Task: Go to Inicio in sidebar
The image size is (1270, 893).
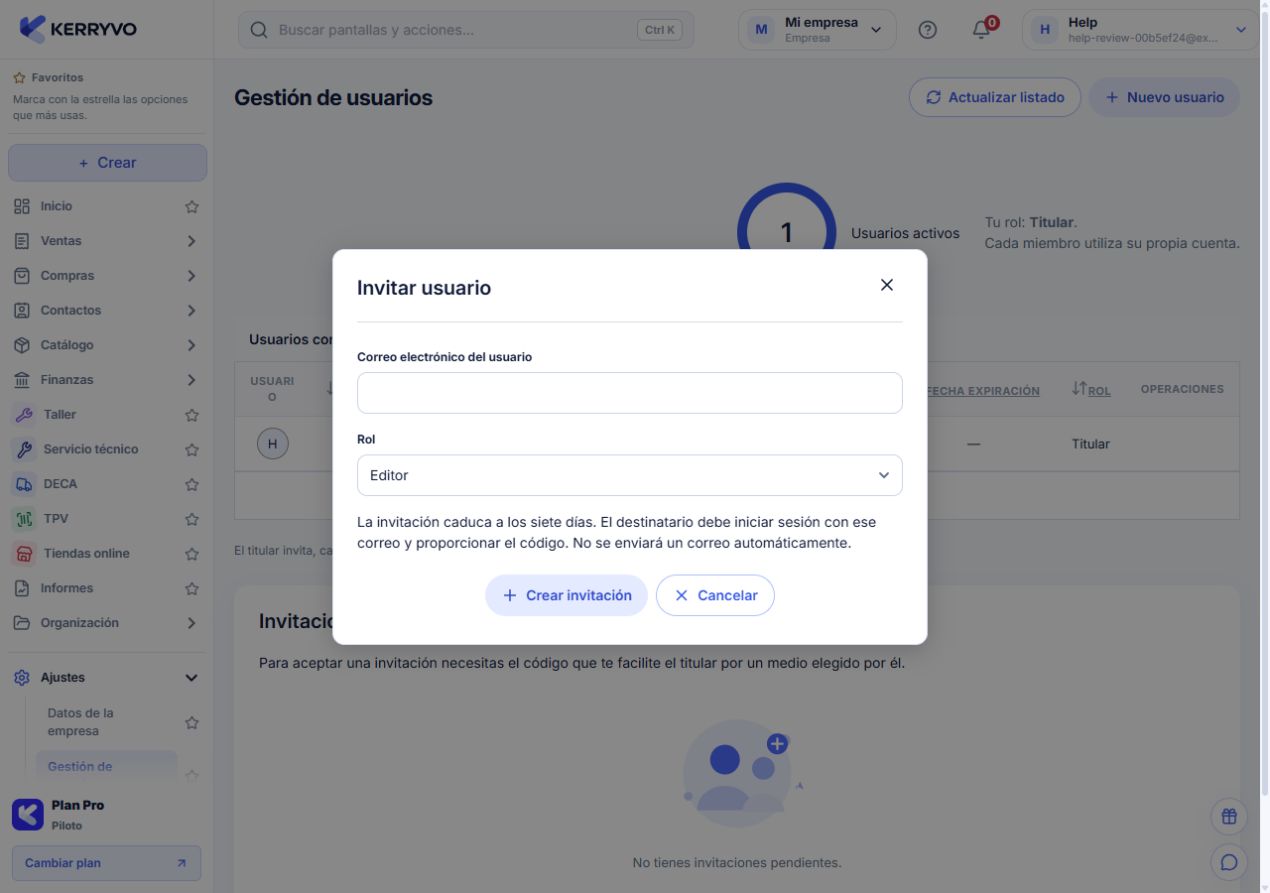Action: [x=56, y=206]
